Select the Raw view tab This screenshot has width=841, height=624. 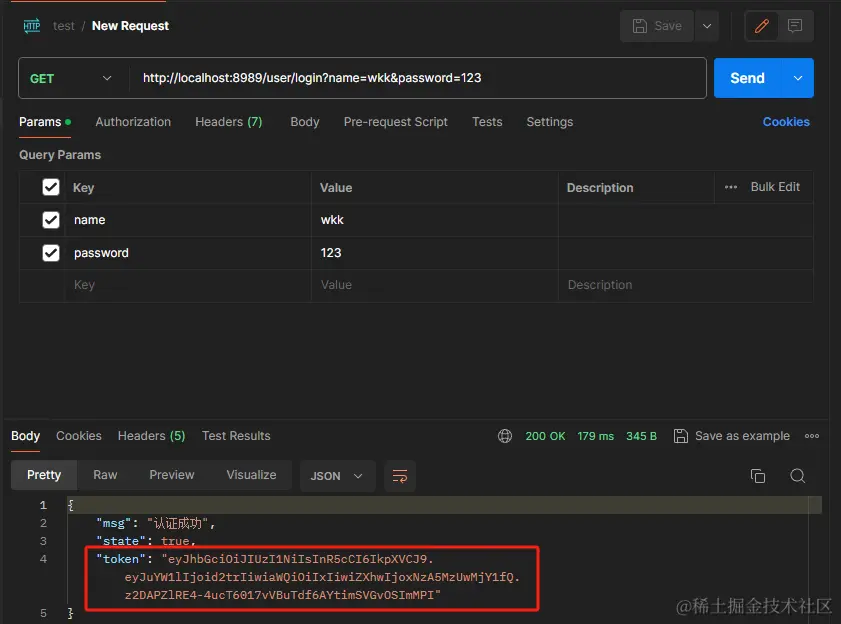105,475
